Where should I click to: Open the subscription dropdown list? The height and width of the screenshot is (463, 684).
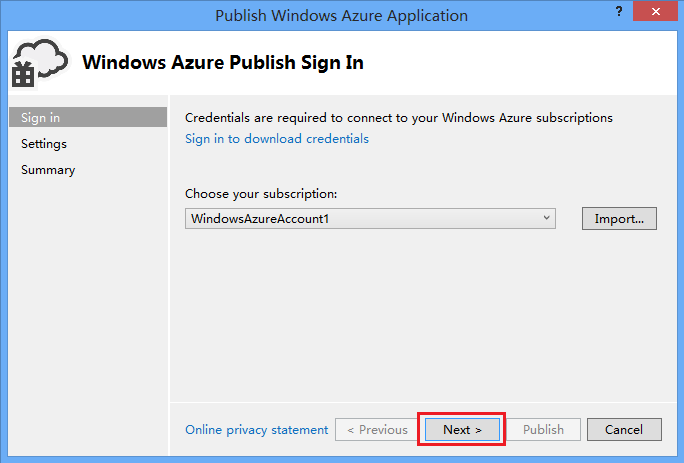370,219
